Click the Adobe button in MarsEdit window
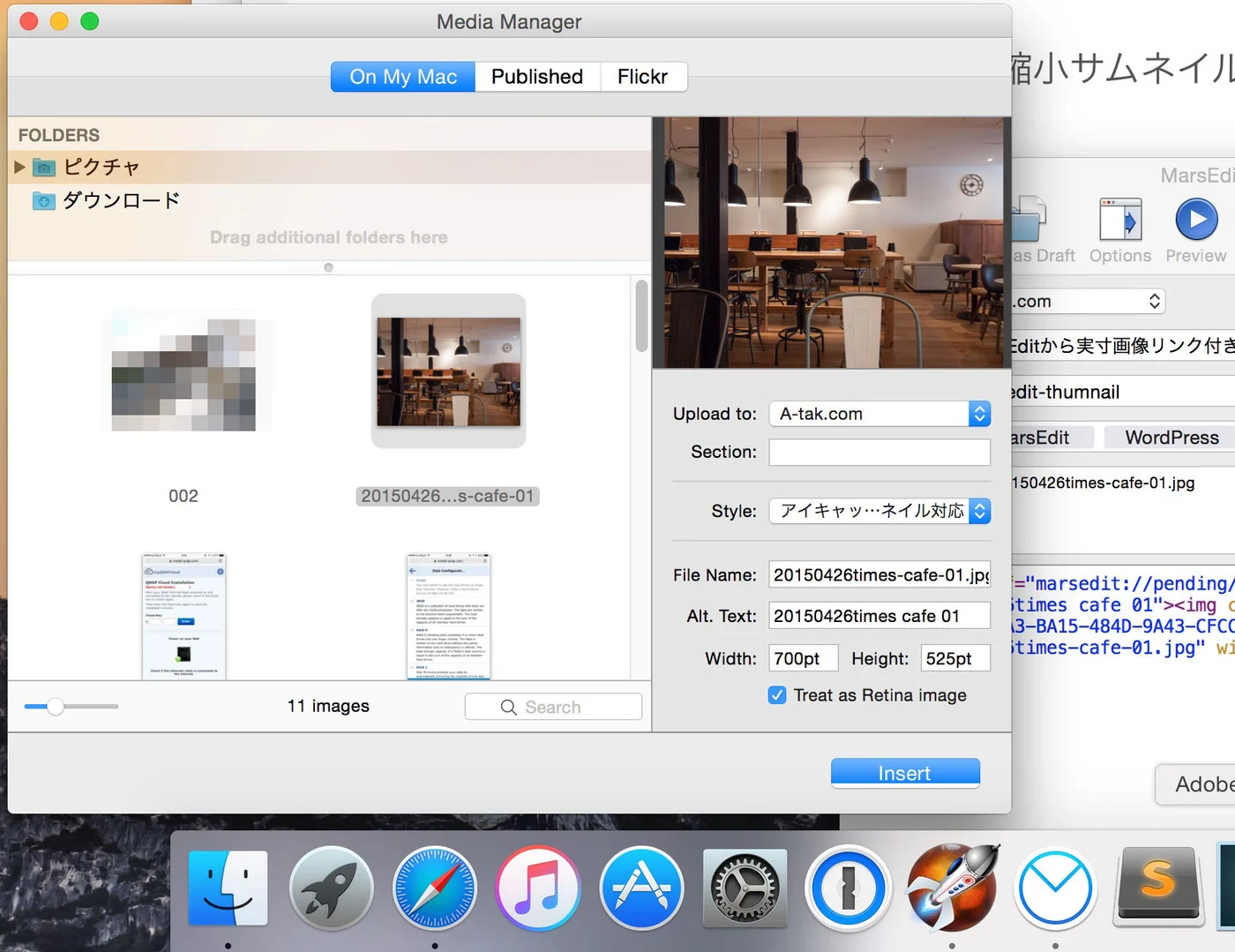 1196,784
